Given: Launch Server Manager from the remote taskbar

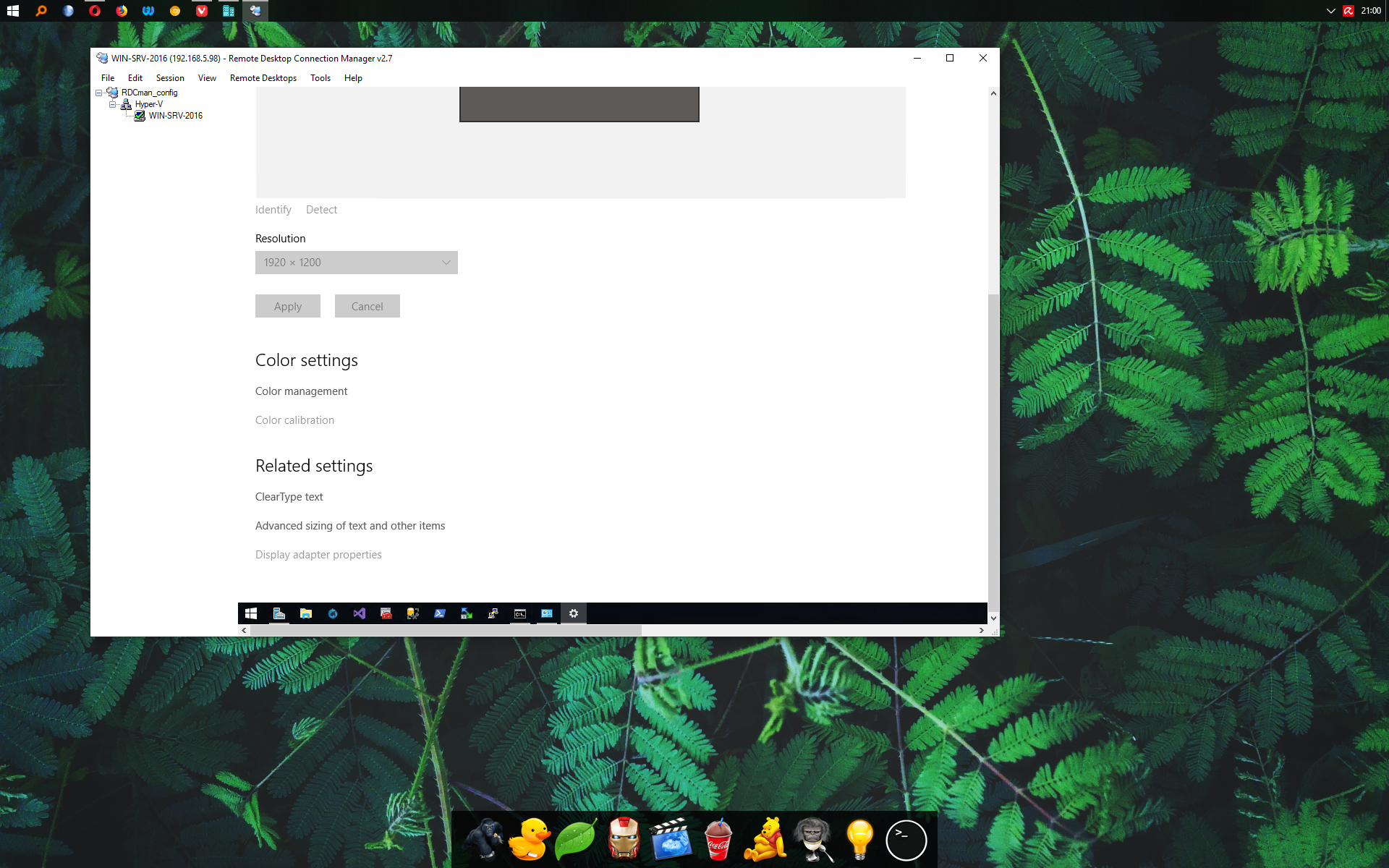Looking at the screenshot, I should [x=279, y=613].
